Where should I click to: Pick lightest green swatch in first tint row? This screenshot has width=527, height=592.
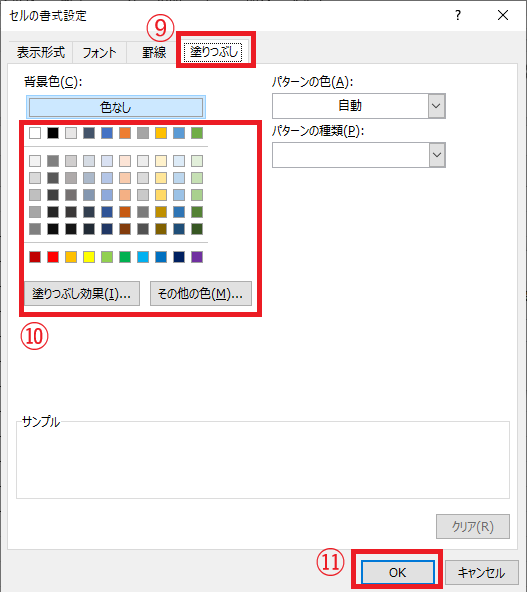(x=197, y=161)
